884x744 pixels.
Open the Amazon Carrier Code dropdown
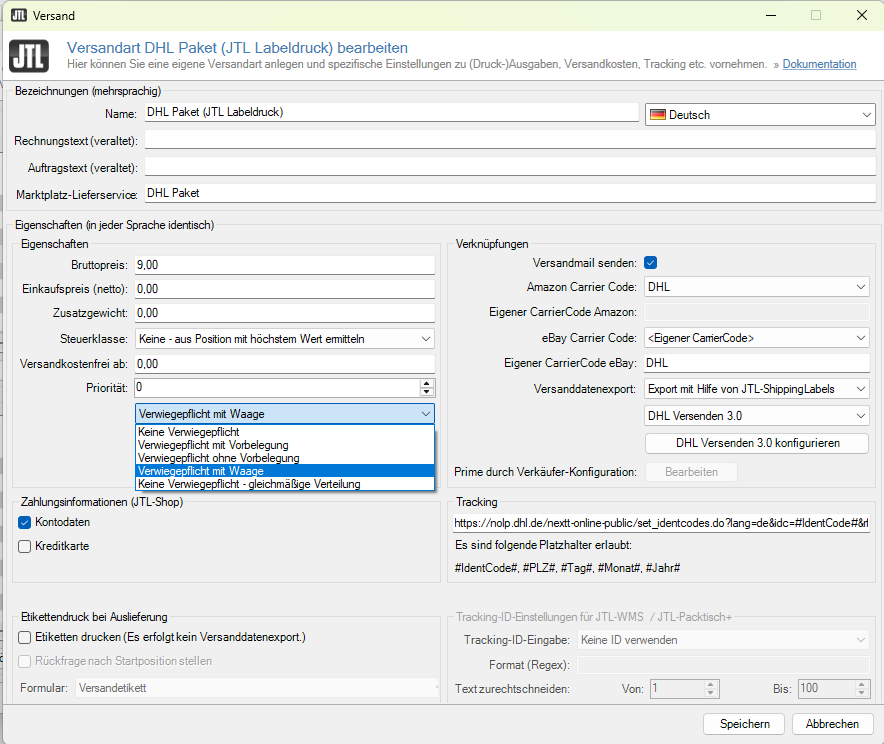[x=757, y=287]
